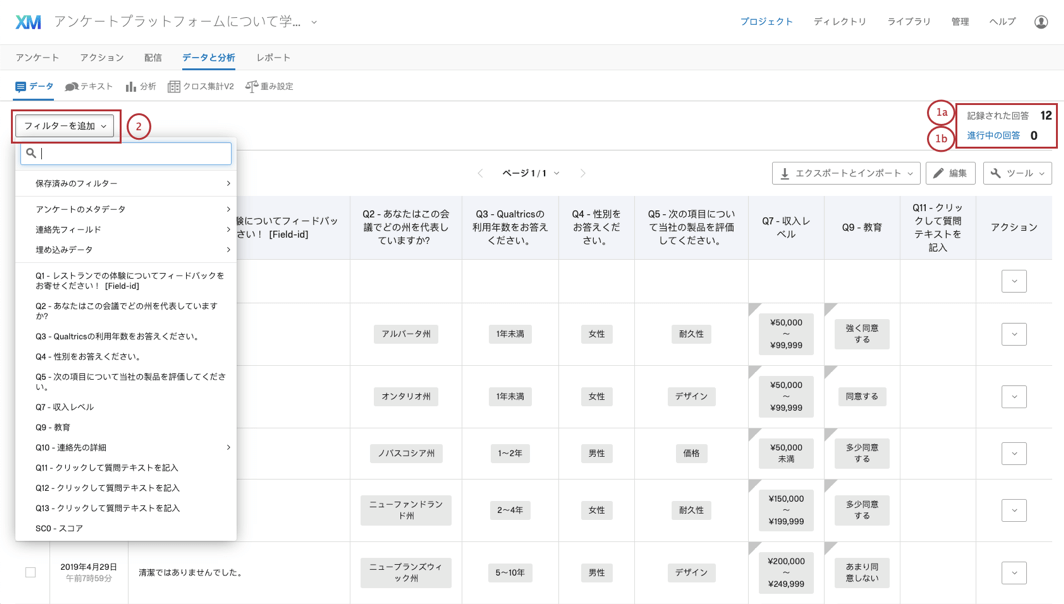Image resolution: width=1064 pixels, height=604 pixels.
Task: Switch to データと分析 tab
Action: (208, 58)
